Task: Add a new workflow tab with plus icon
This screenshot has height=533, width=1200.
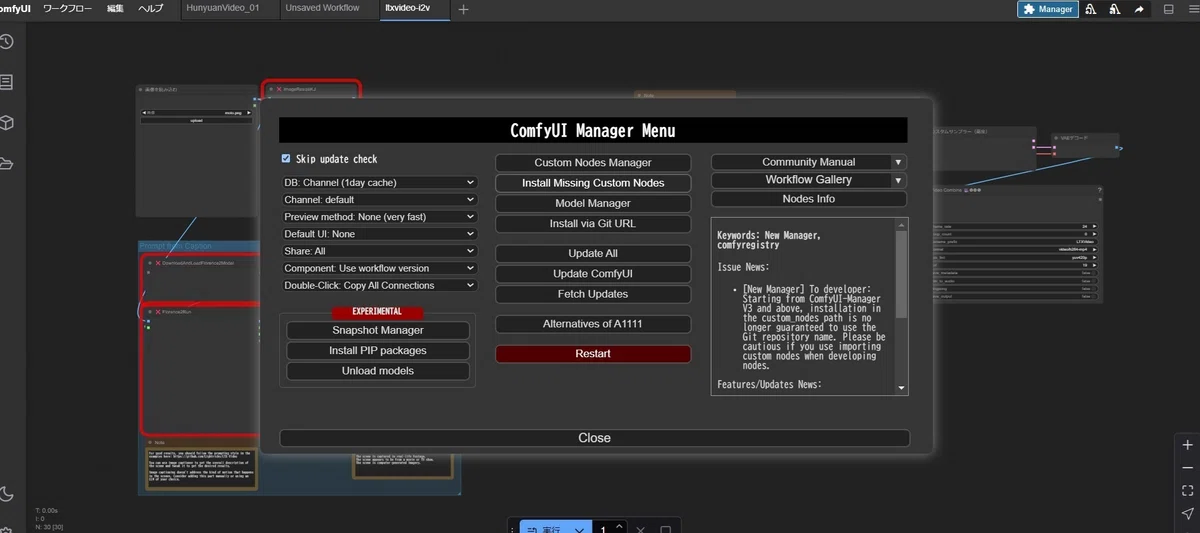Action: tap(463, 9)
